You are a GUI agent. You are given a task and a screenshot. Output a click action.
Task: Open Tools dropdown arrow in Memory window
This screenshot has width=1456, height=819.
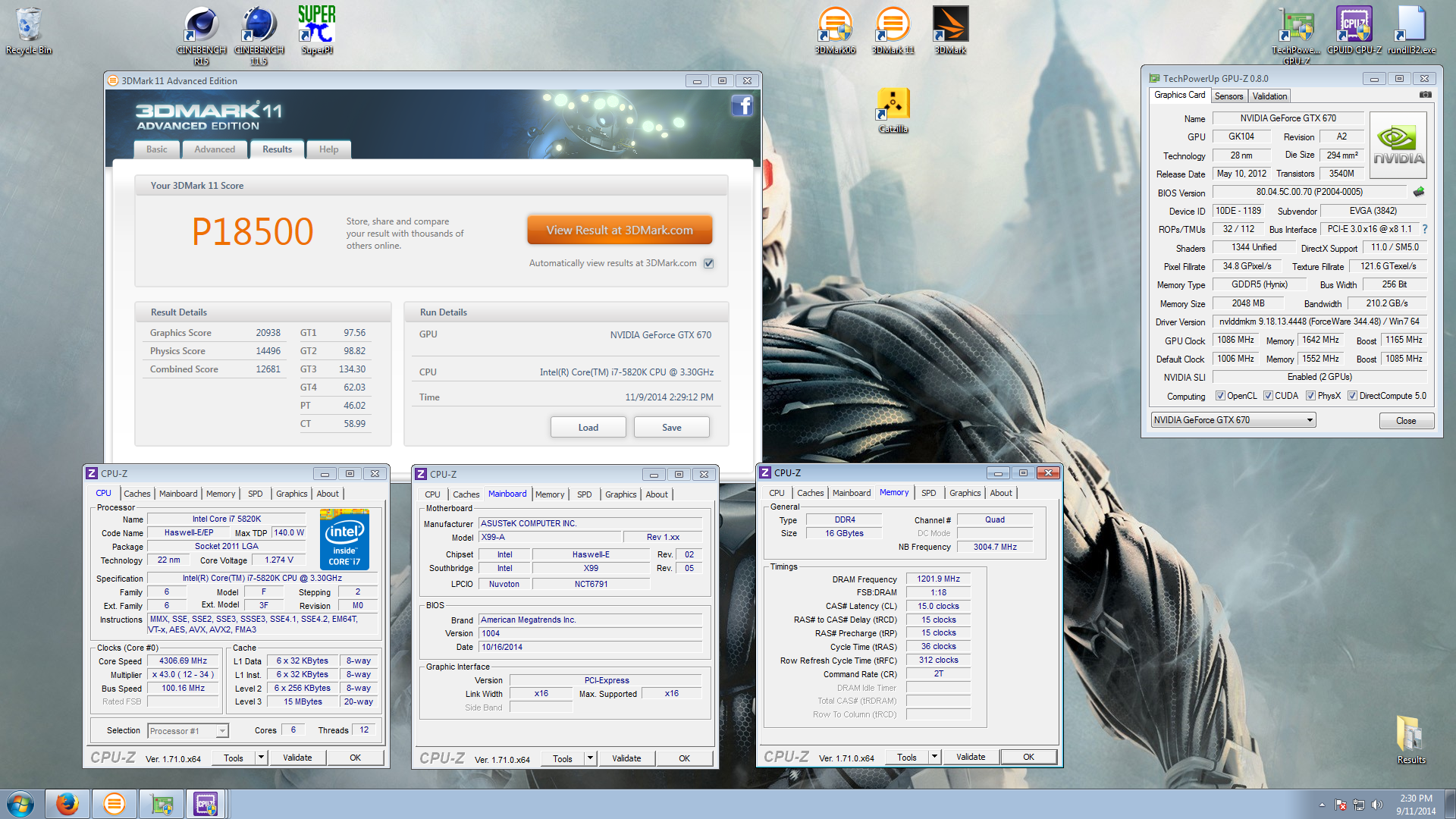pyautogui.click(x=934, y=757)
